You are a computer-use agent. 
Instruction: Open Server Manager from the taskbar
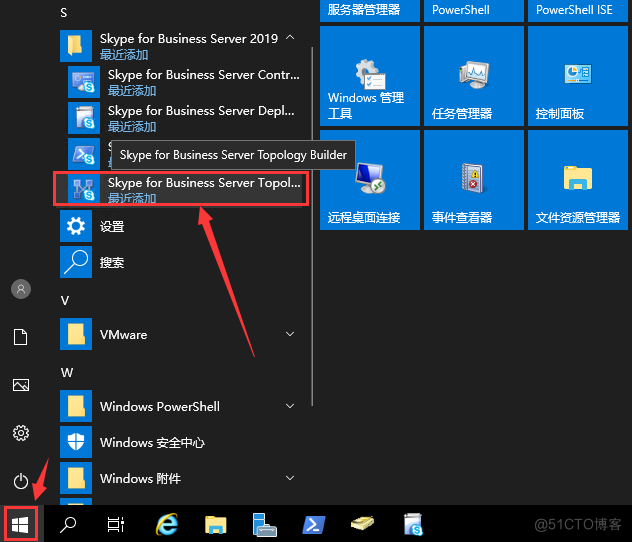point(264,525)
